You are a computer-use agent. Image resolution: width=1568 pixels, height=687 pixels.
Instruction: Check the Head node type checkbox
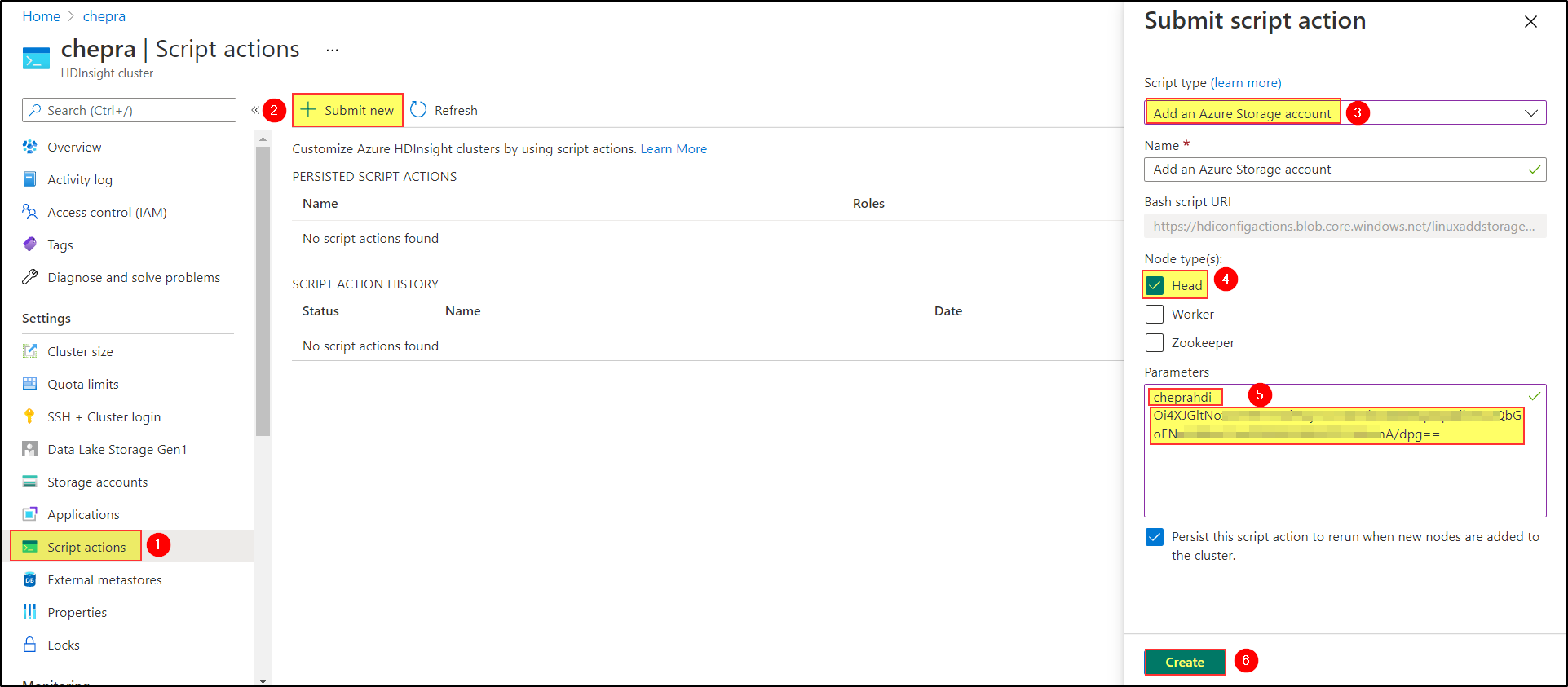pos(1155,285)
